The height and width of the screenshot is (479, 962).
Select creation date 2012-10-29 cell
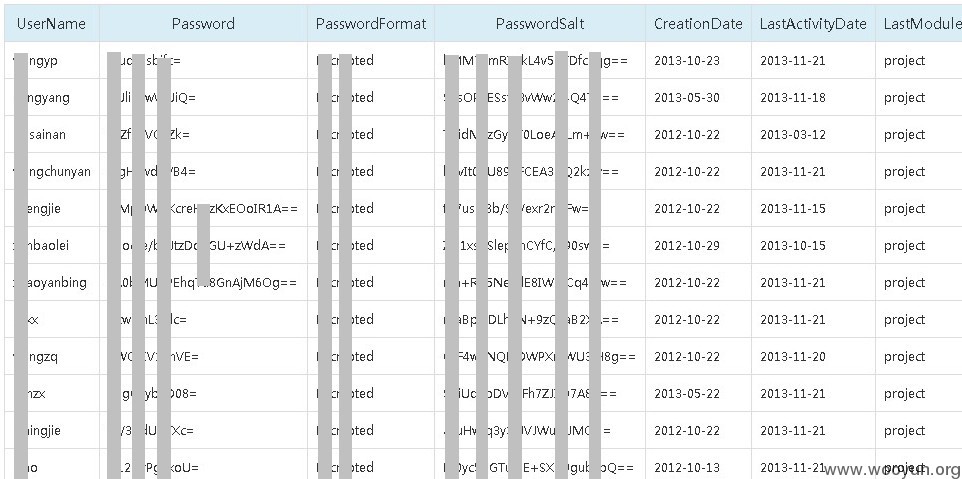pos(687,245)
